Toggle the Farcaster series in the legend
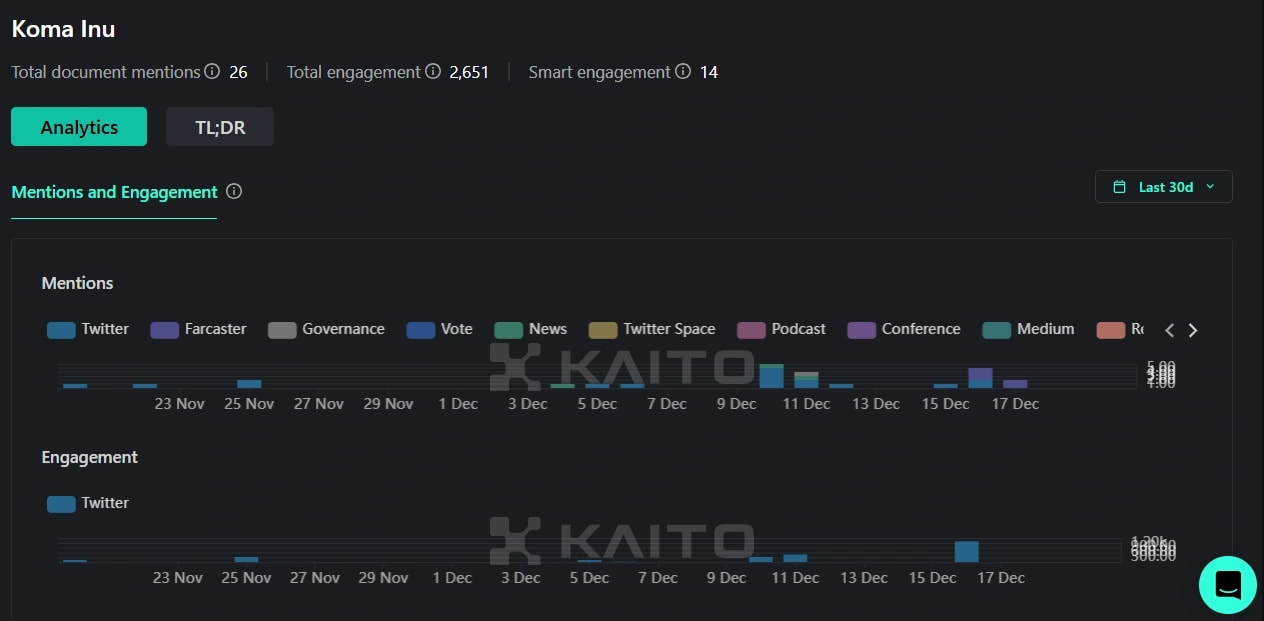This screenshot has width=1264, height=621. 198,329
